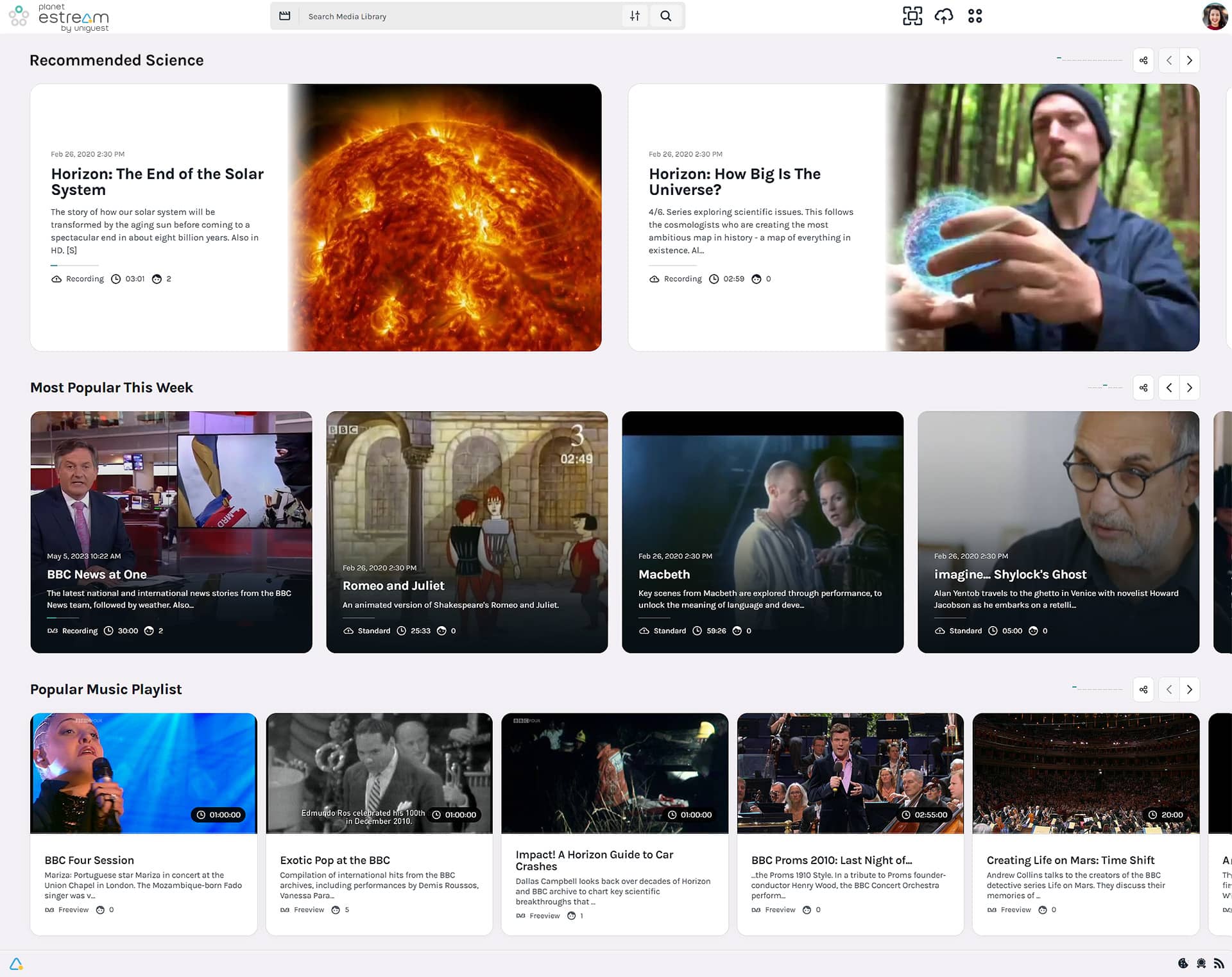Screen dimensions: 1232x977
Task: Click the Recommended Science heading
Action: point(117,60)
